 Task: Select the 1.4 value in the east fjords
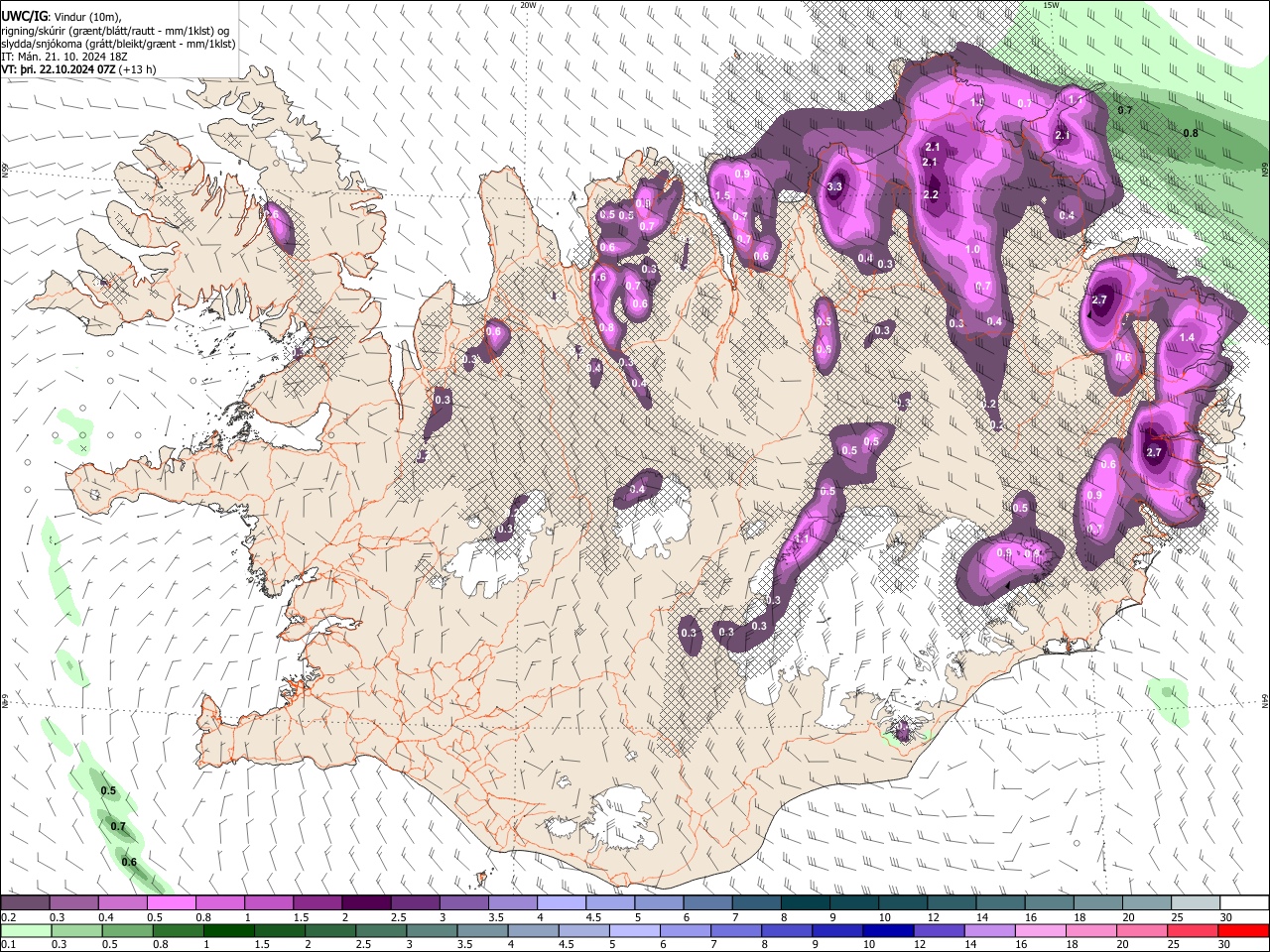coord(1188,338)
